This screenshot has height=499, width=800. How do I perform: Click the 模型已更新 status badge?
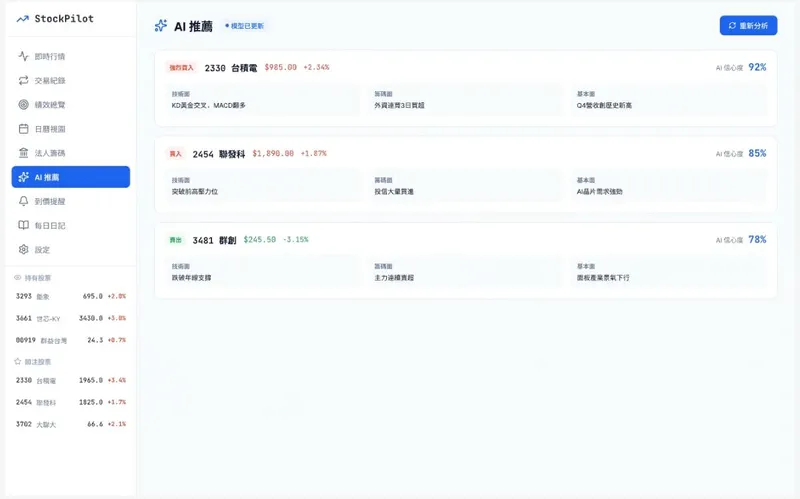point(244,26)
